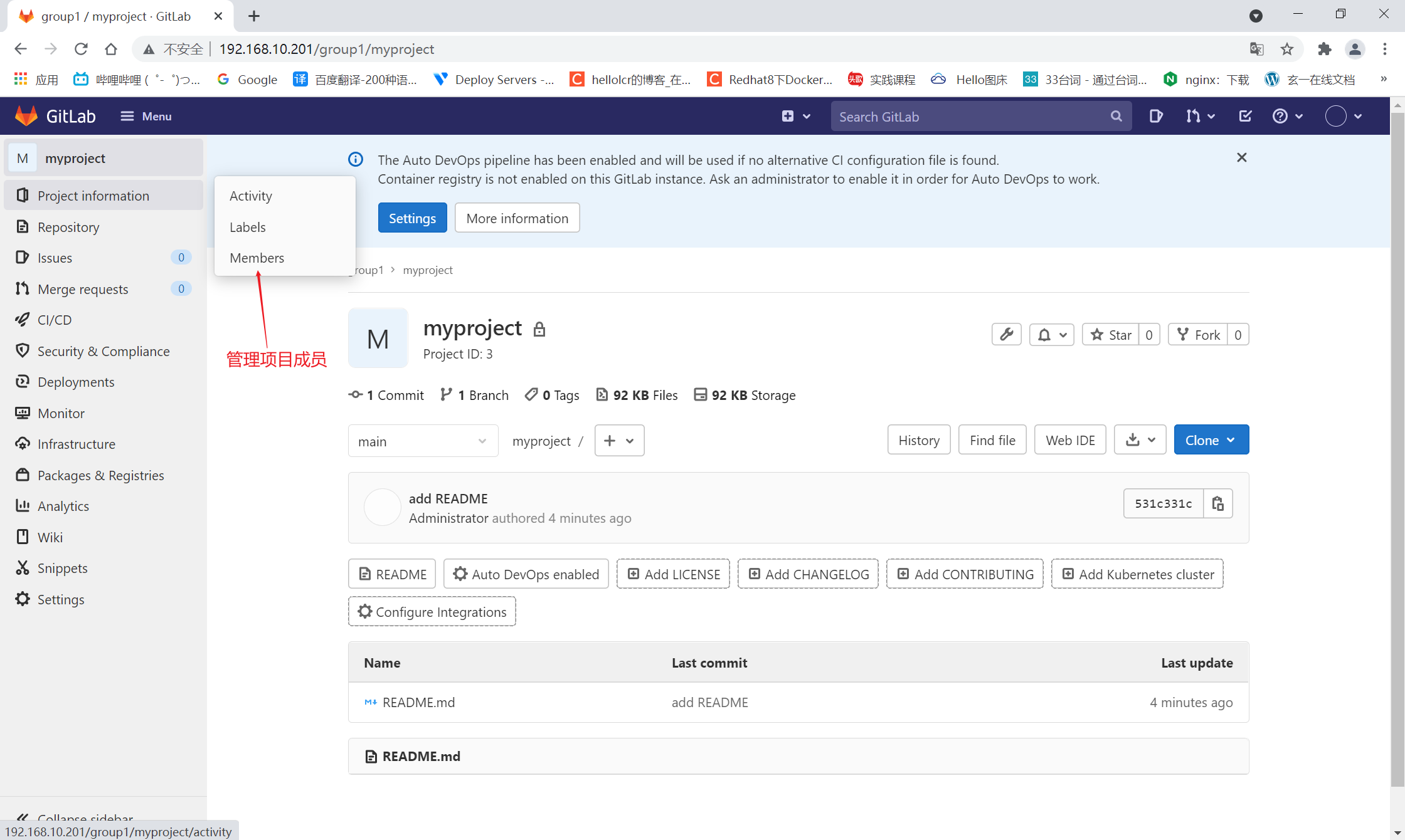Click the Search GitLab field

pyautogui.click(x=971, y=117)
